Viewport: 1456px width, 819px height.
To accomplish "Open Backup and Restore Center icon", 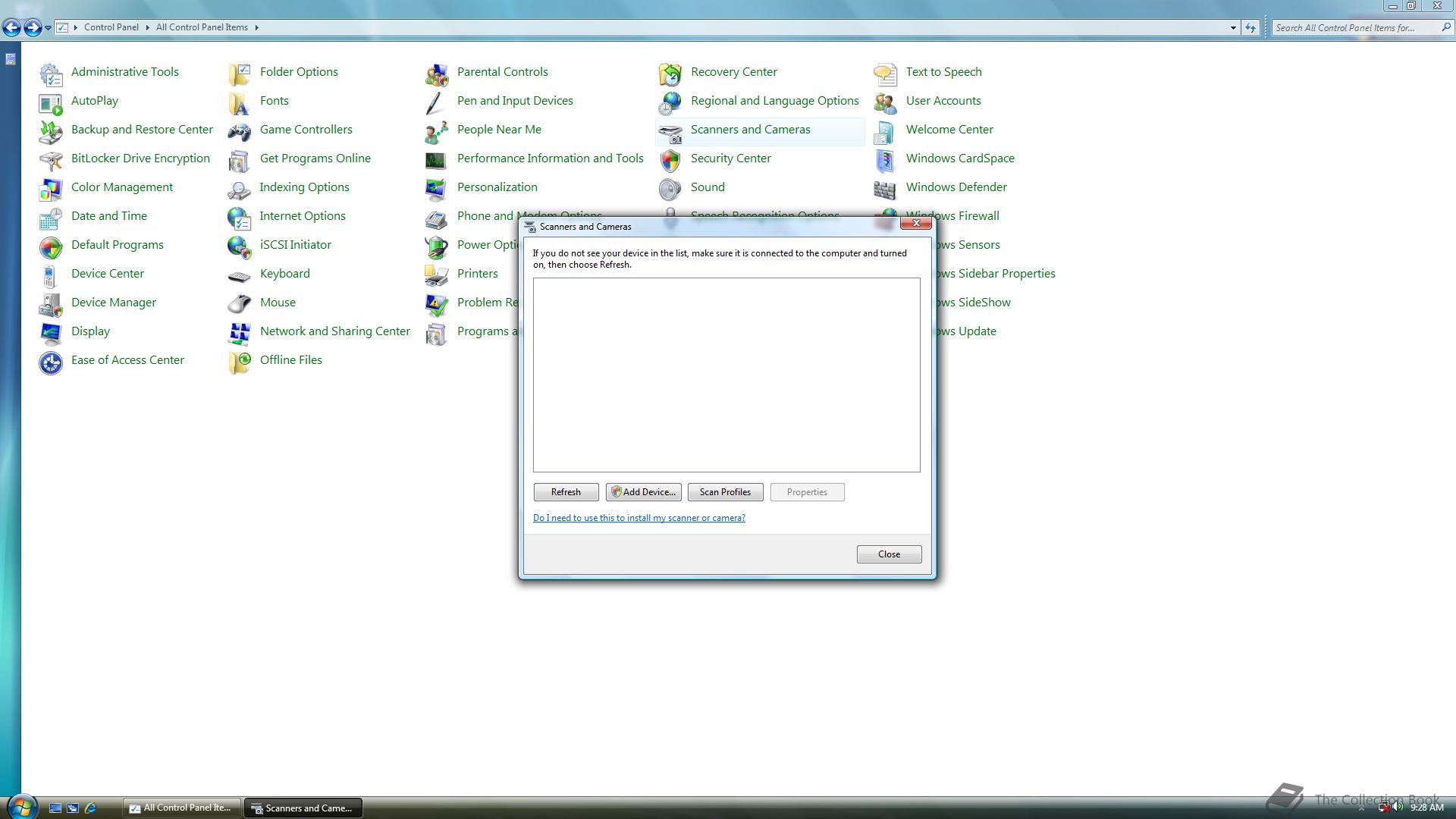I will coord(51,131).
